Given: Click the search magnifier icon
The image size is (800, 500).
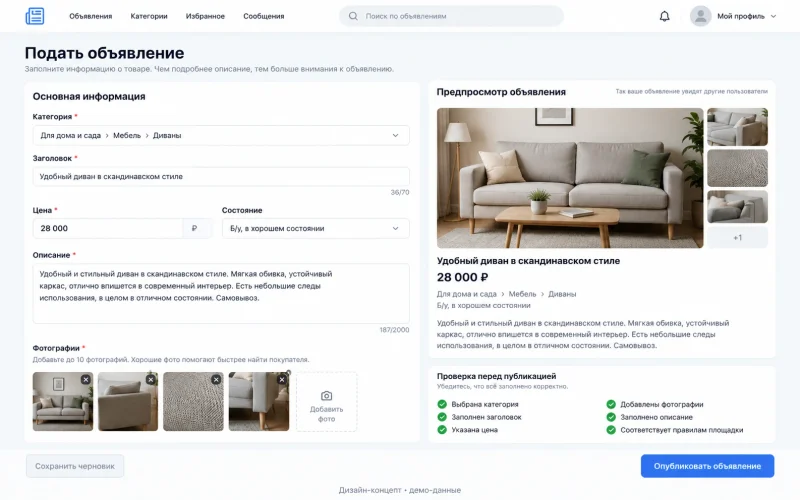Looking at the screenshot, I should 353,16.
